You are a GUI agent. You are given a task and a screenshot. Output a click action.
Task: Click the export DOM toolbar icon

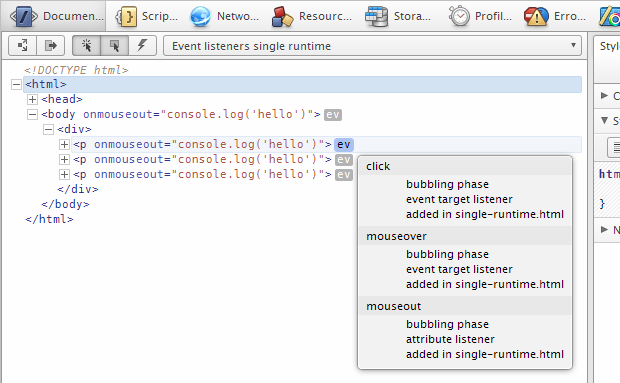[x=51, y=45]
